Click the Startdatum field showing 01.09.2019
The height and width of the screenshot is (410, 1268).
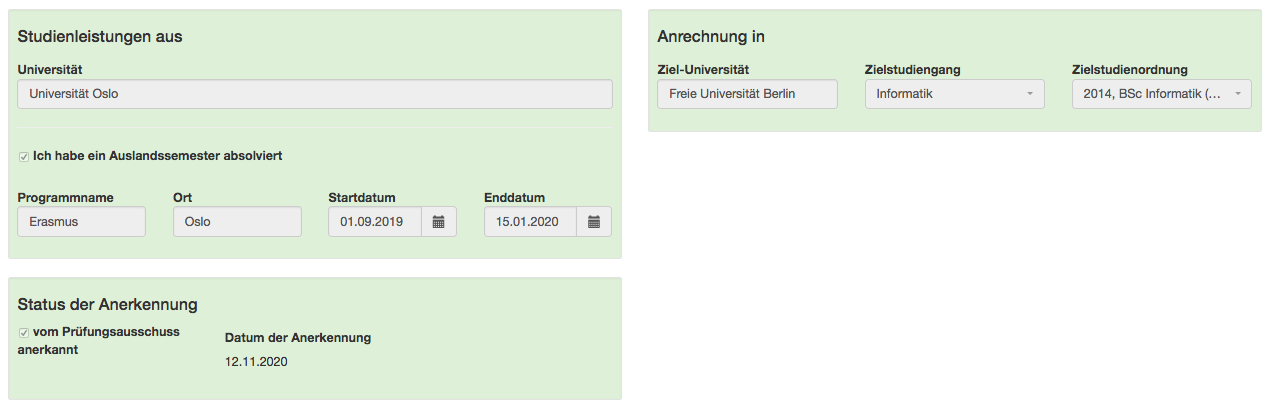(375, 222)
